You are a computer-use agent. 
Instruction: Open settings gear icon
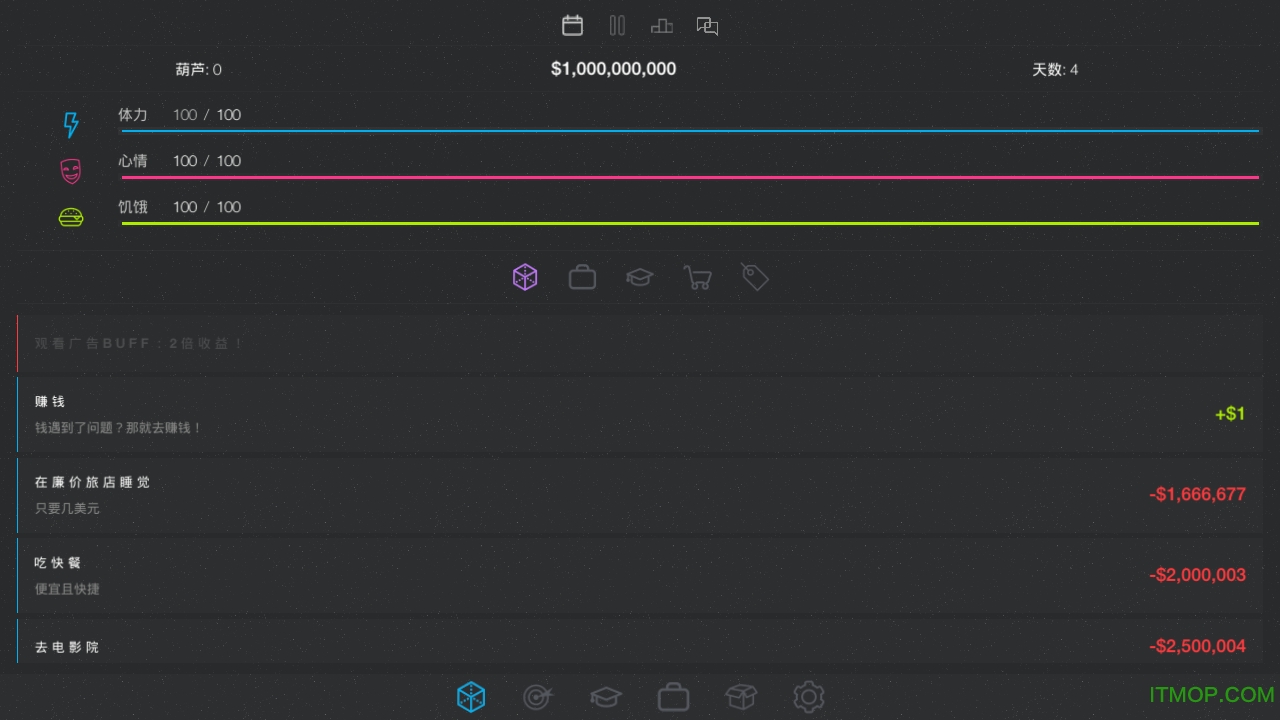point(808,696)
